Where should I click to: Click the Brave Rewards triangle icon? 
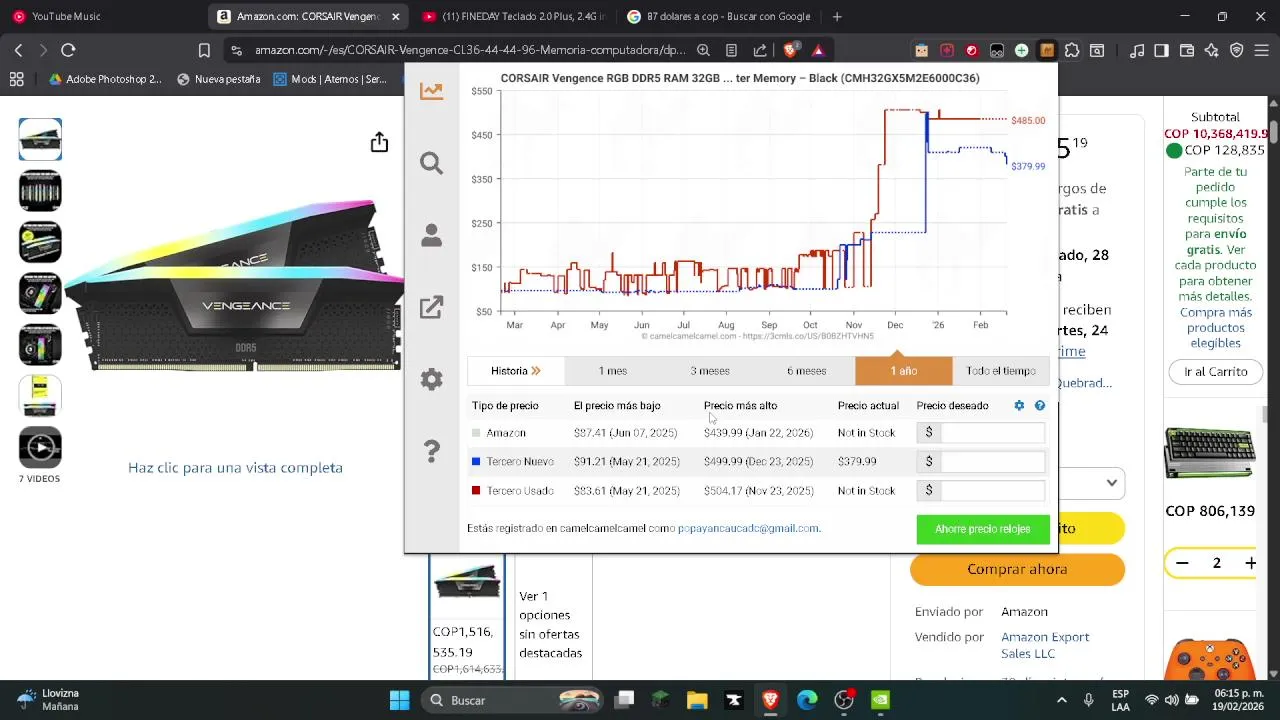pyautogui.click(x=818, y=50)
